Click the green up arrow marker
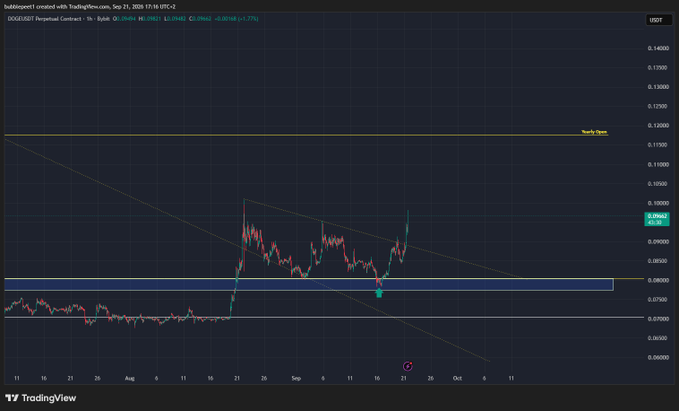The image size is (679, 411). [x=379, y=292]
